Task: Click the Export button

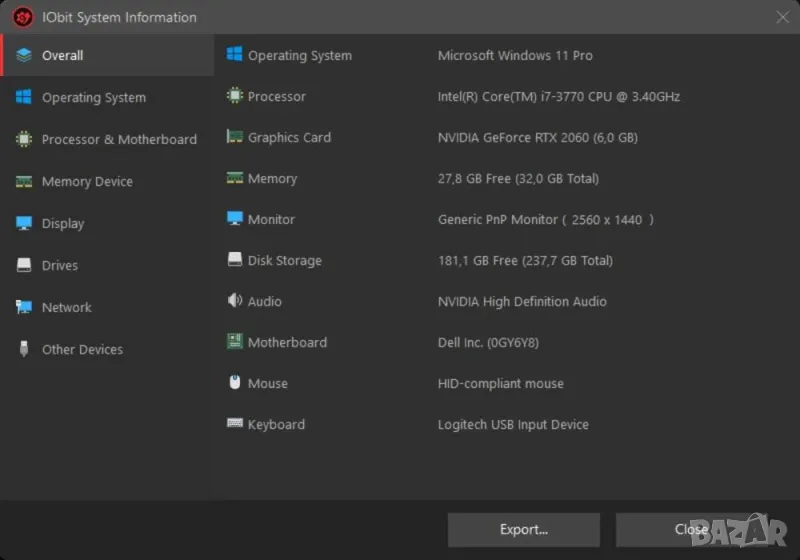Action: [523, 529]
